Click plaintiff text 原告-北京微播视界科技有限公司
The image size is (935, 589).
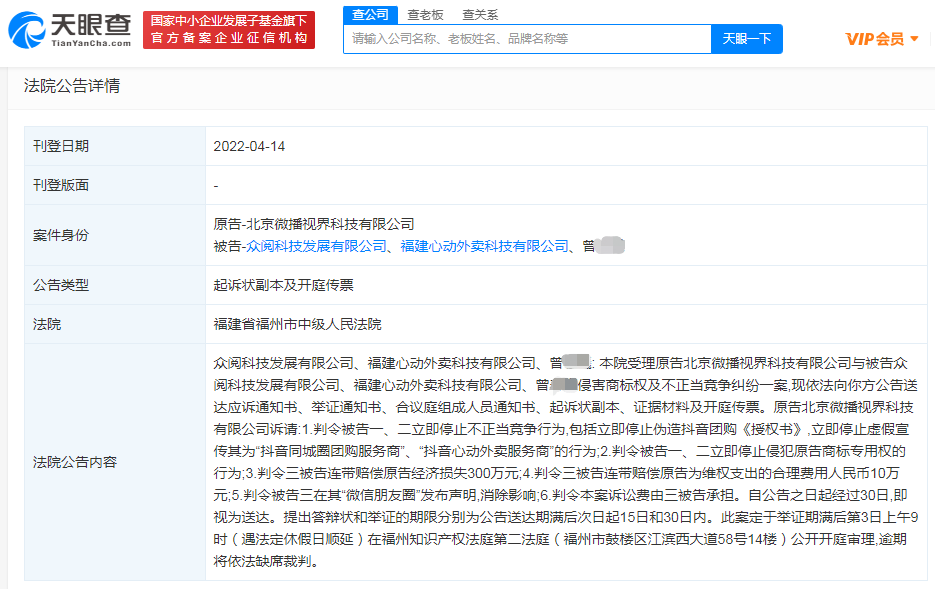coord(314,224)
